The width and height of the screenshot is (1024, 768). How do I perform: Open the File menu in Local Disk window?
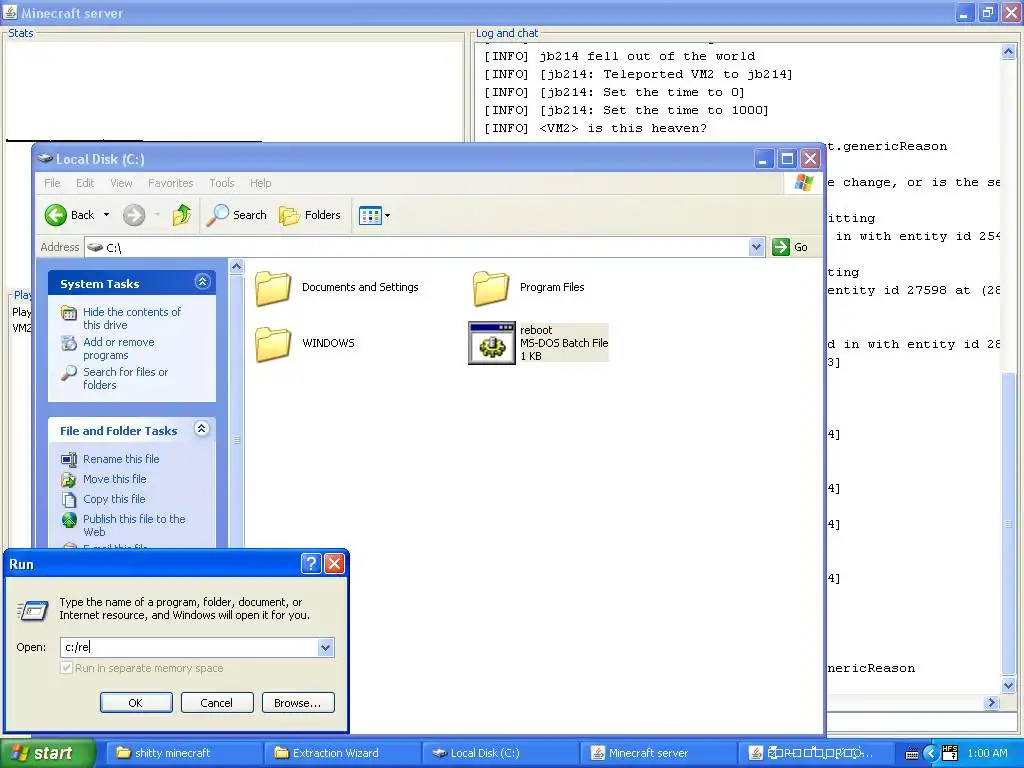[52, 183]
